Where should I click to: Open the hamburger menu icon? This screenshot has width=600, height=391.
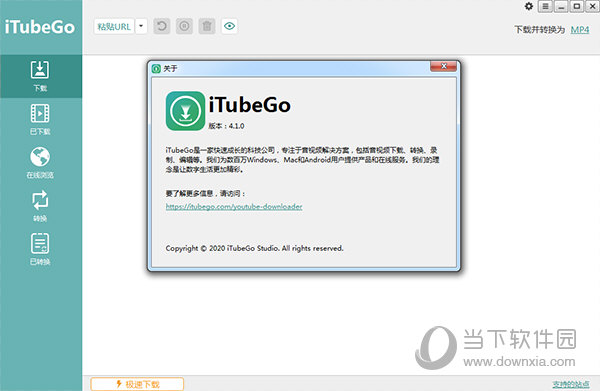pos(545,7)
